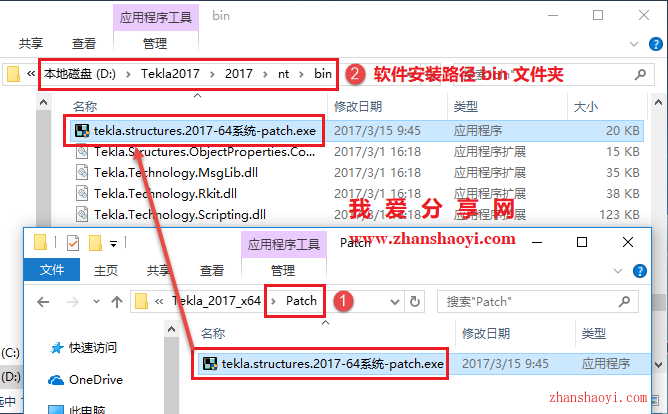
Task: Open 查看 tab in Patch window
Action: (212, 270)
